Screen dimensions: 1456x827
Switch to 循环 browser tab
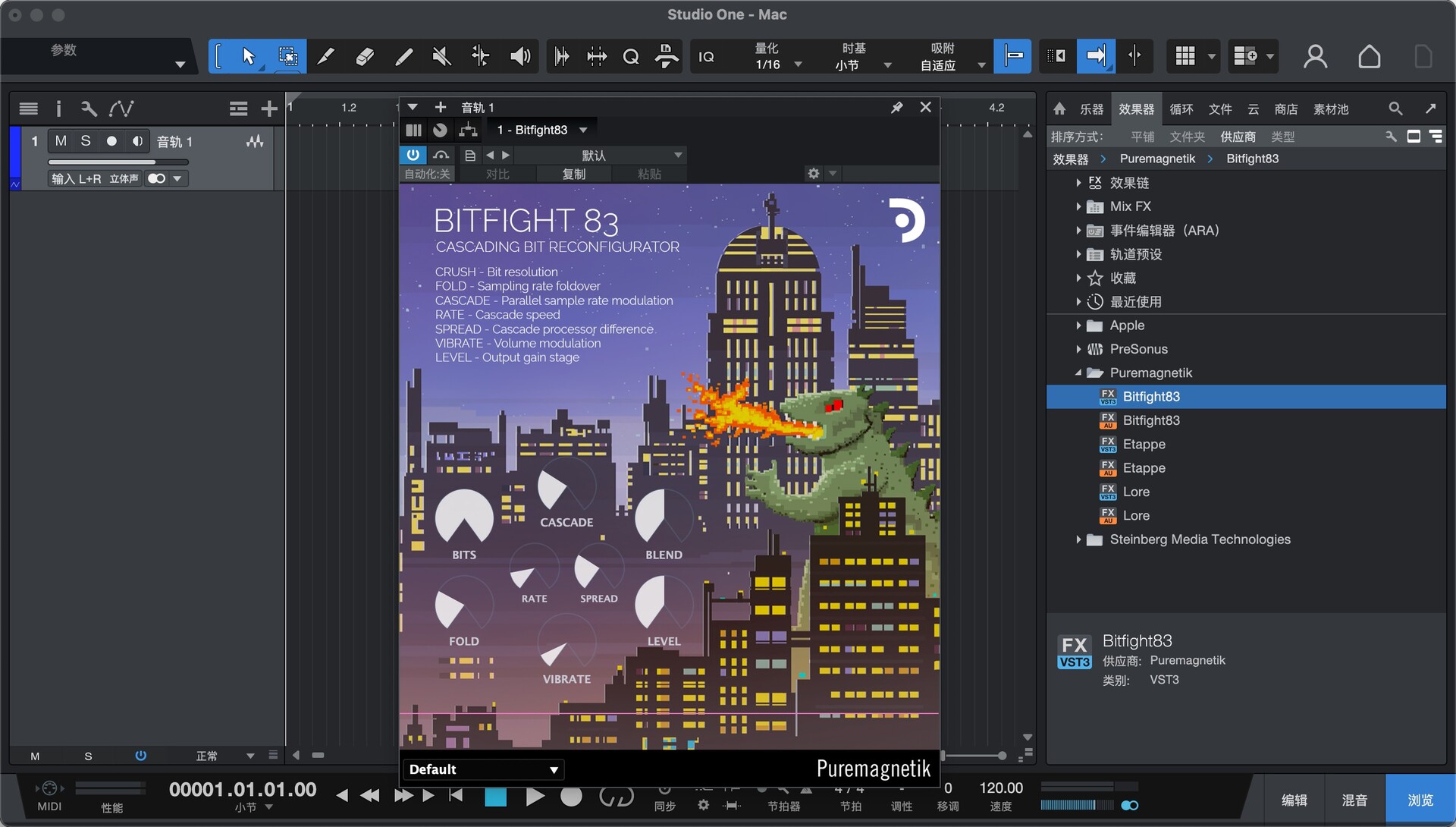click(1181, 109)
